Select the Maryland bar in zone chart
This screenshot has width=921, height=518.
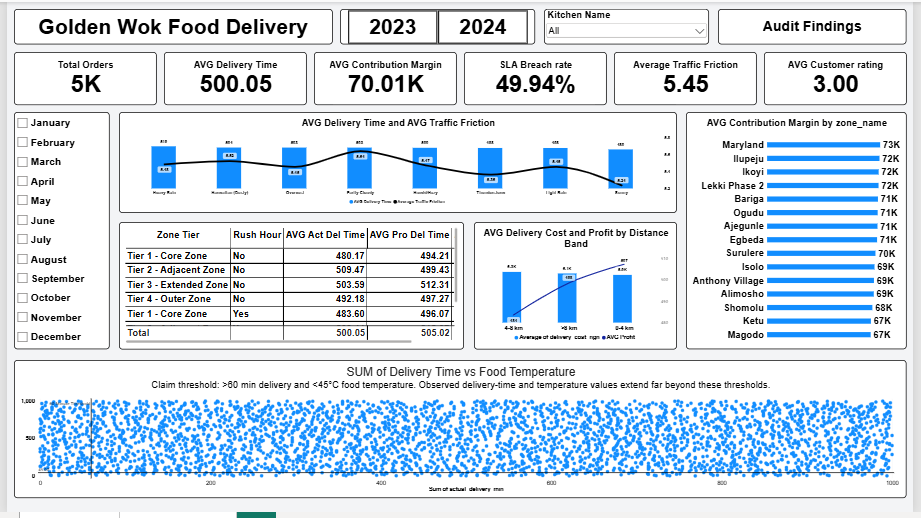click(x=823, y=144)
